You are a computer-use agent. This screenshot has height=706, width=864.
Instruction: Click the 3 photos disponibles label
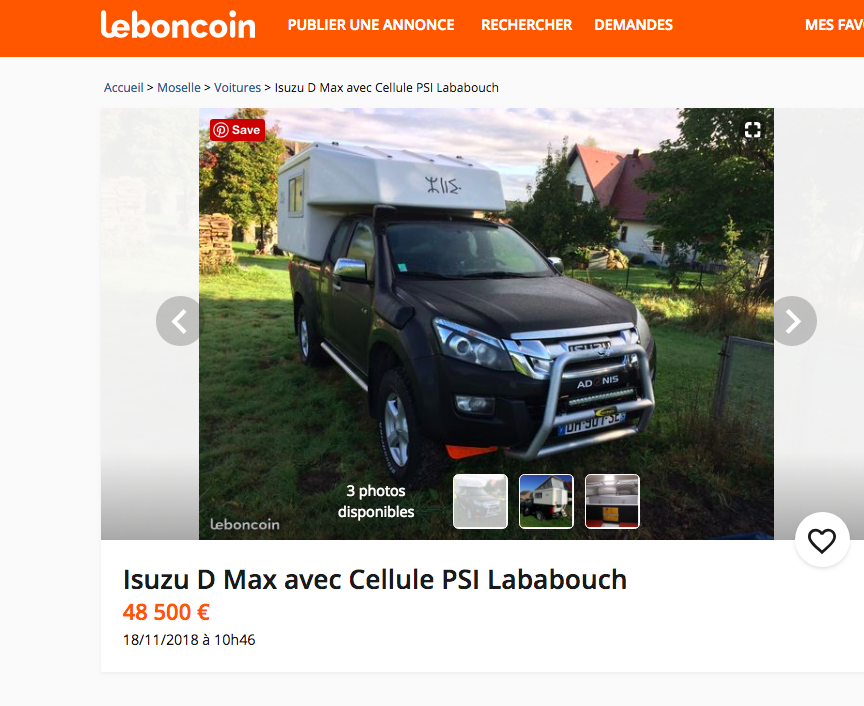click(376, 502)
